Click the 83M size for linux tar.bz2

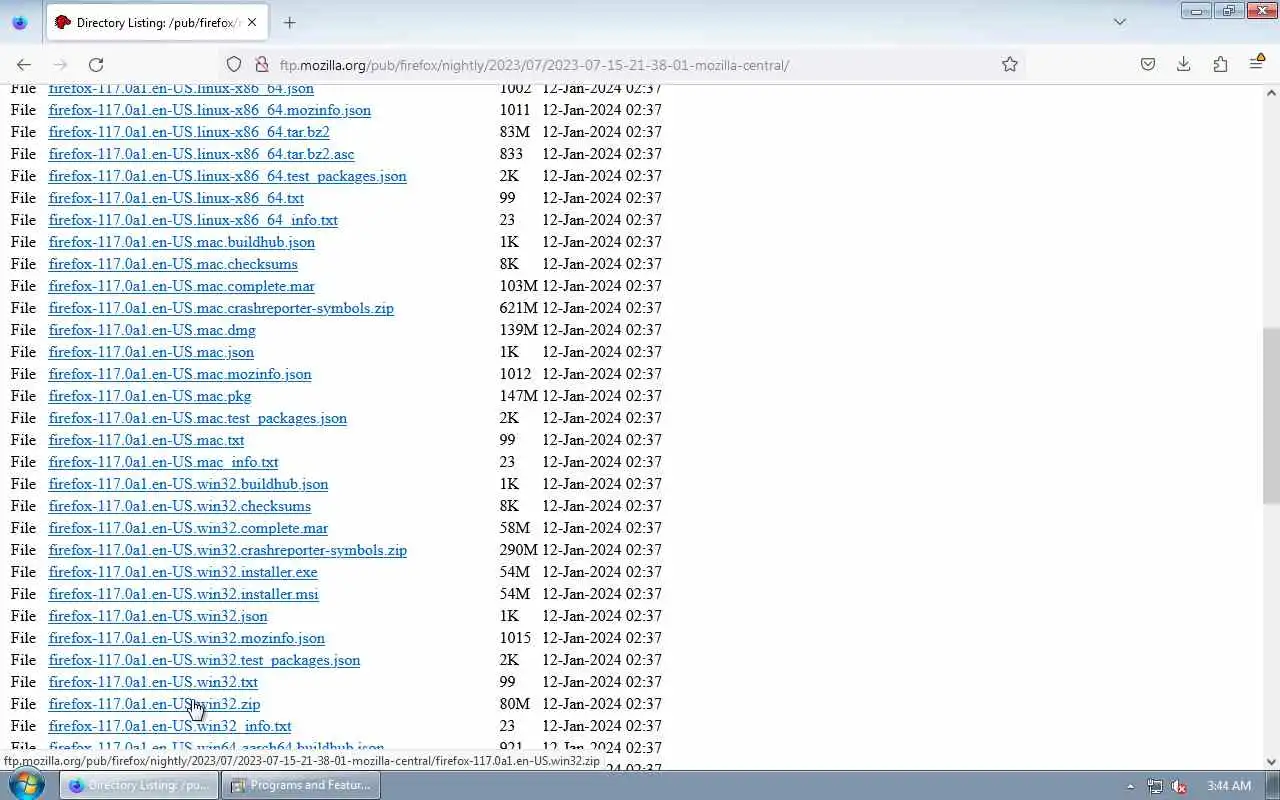tap(515, 132)
